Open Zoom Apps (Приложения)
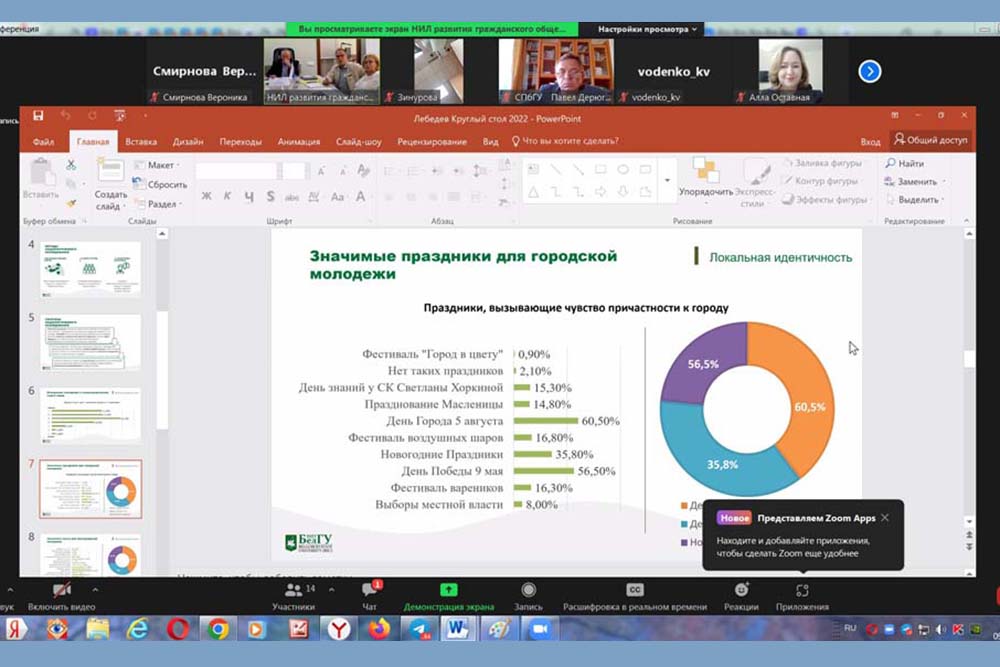The image size is (1000, 667). tap(802, 597)
